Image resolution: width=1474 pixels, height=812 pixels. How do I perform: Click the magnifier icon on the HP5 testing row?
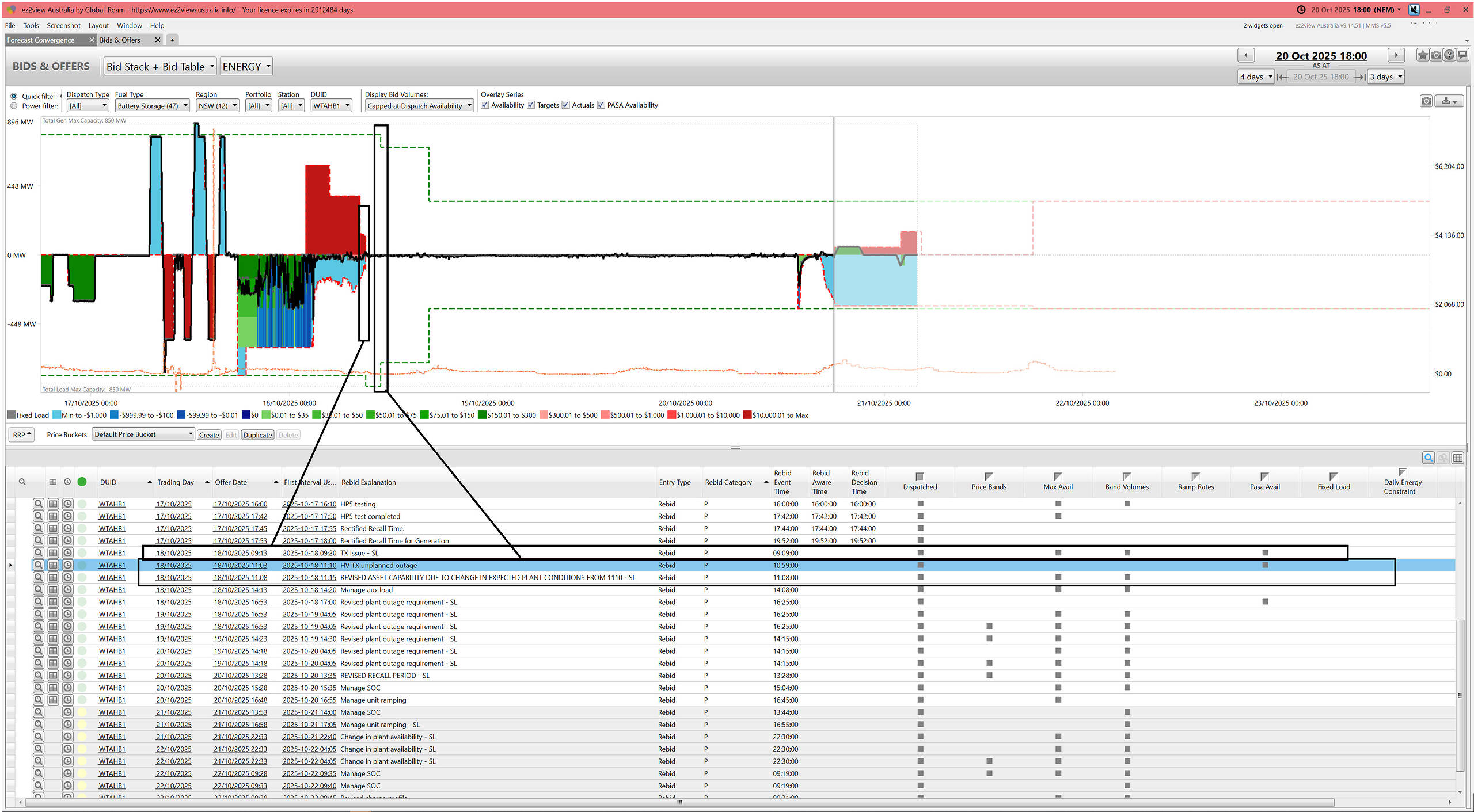click(38, 504)
